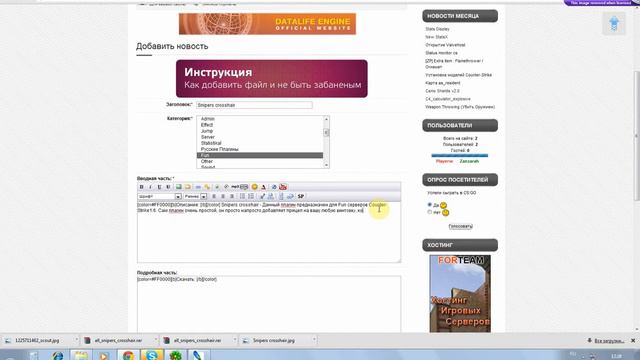Click the Голосовать vote button
This screenshot has height=360, width=640.
[460, 226]
